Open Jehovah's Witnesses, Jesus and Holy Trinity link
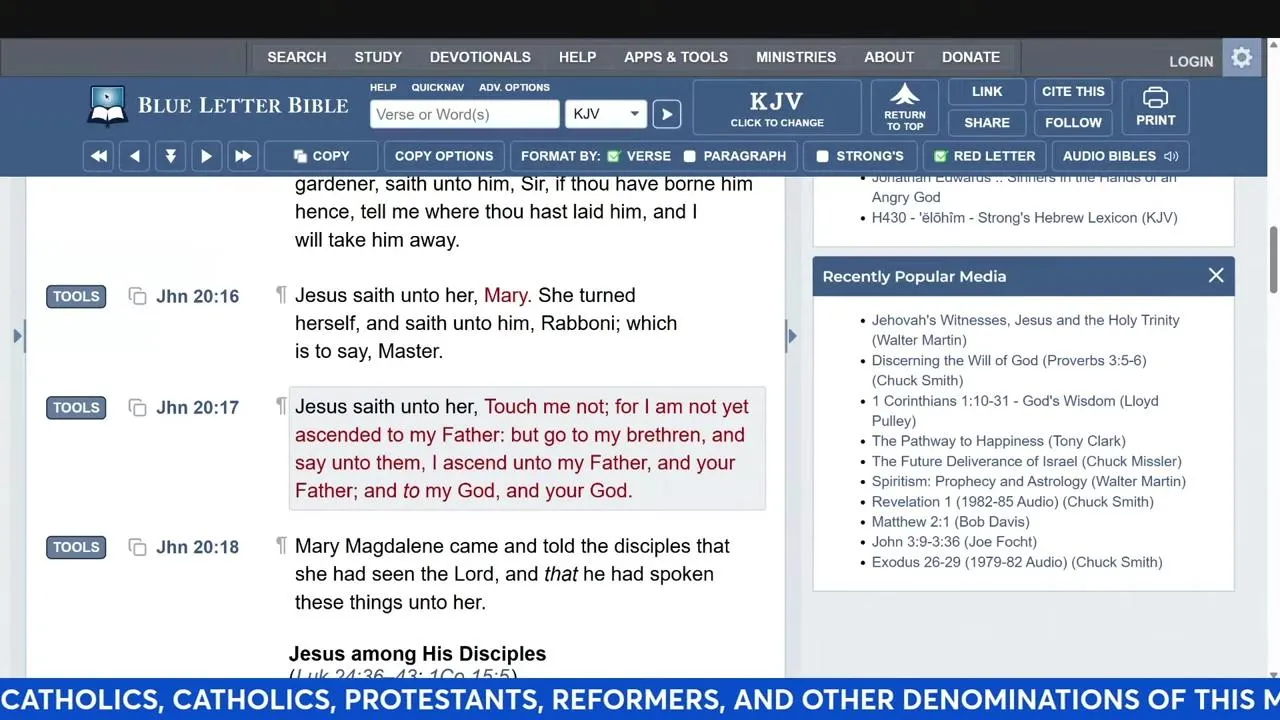 pyautogui.click(x=1025, y=330)
